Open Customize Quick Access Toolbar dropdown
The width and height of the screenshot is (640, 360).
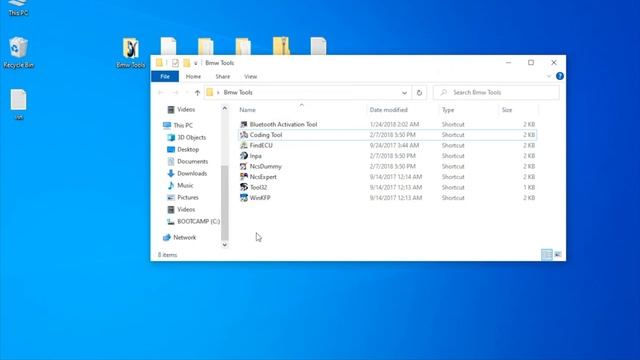pos(196,63)
